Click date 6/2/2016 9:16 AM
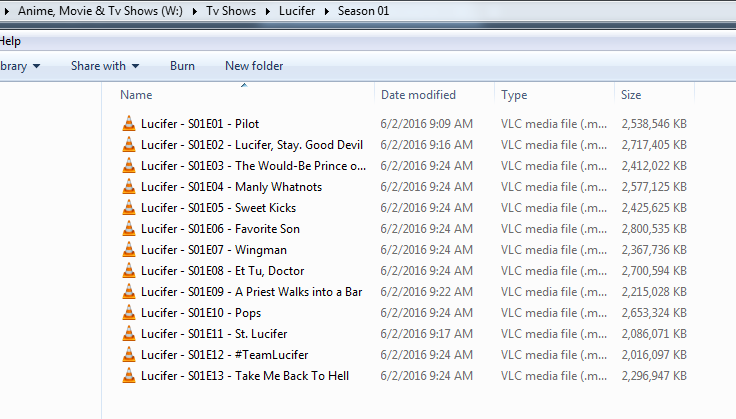Viewport: 736px width, 419px height. pos(426,145)
